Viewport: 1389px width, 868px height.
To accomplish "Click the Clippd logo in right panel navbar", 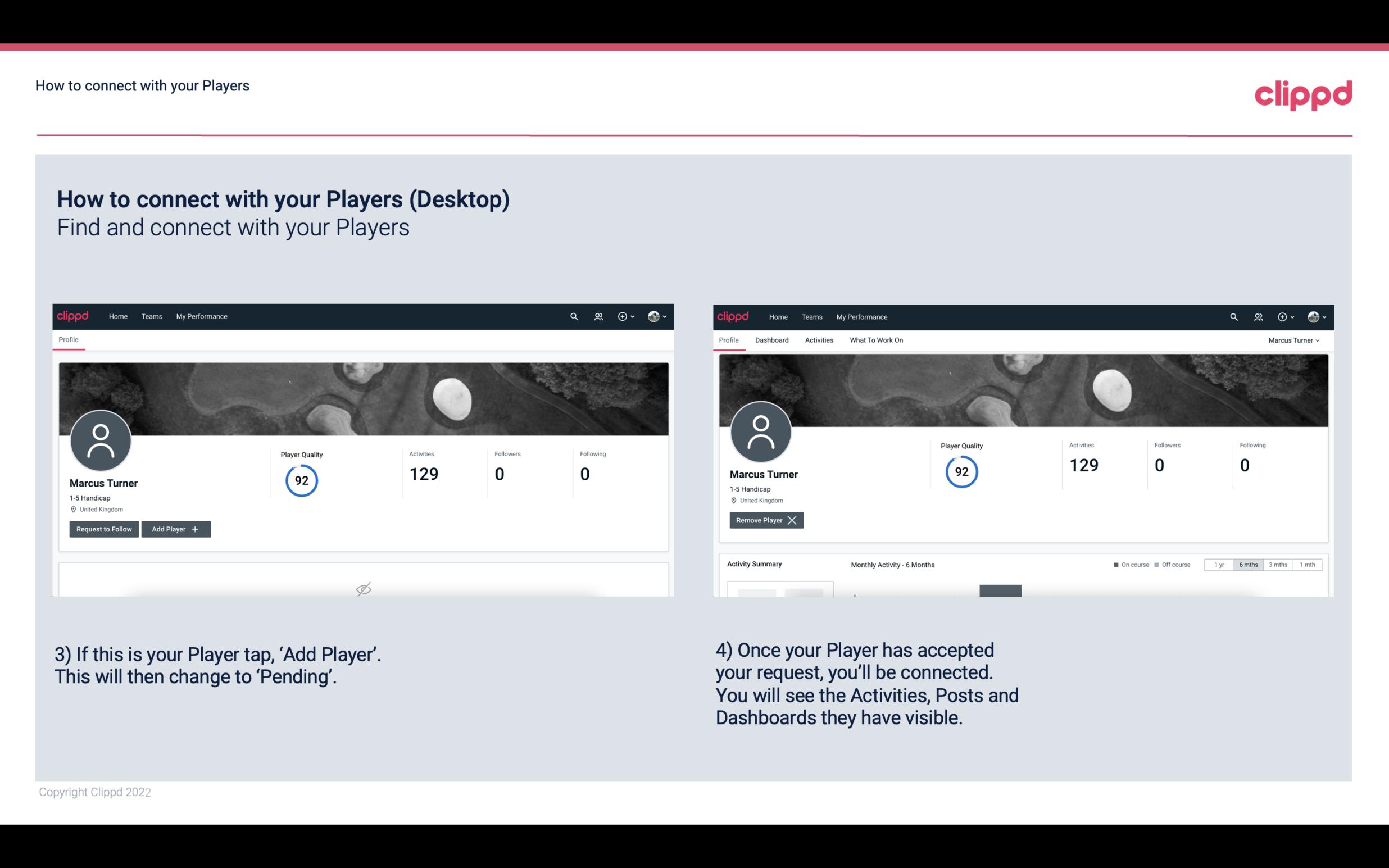I will click(x=733, y=316).
